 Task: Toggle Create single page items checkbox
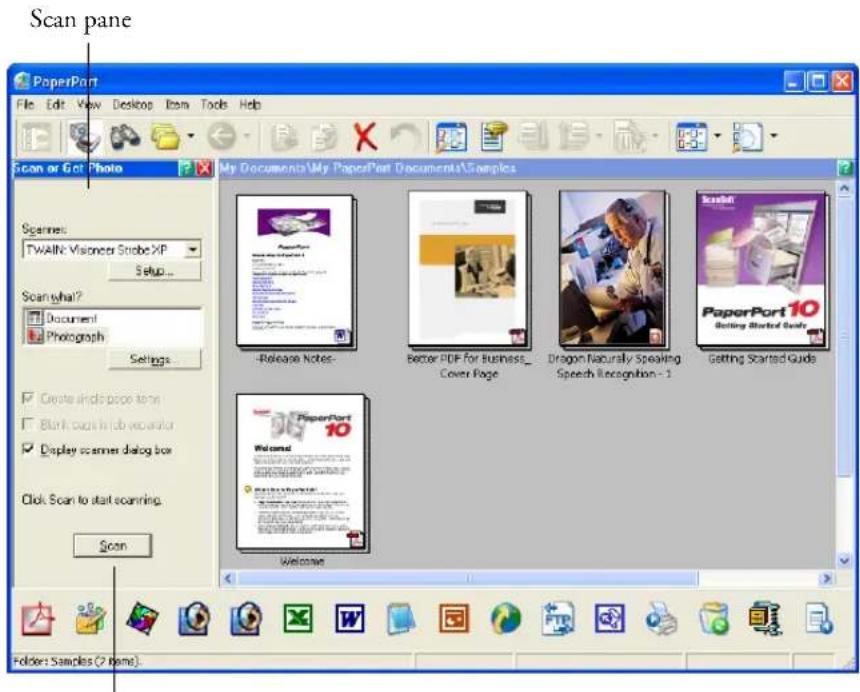(x=28, y=398)
